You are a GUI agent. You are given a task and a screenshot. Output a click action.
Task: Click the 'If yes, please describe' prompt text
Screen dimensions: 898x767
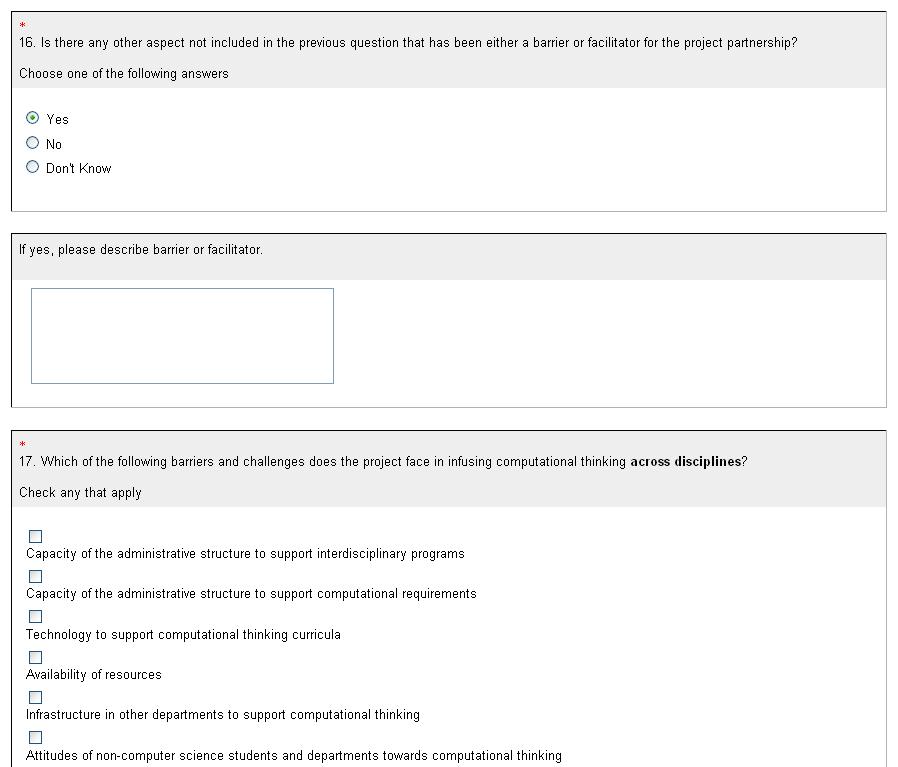141,250
